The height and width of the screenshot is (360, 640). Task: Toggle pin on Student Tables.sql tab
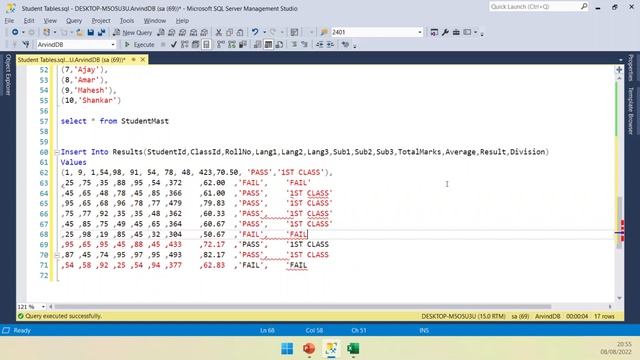point(133,60)
